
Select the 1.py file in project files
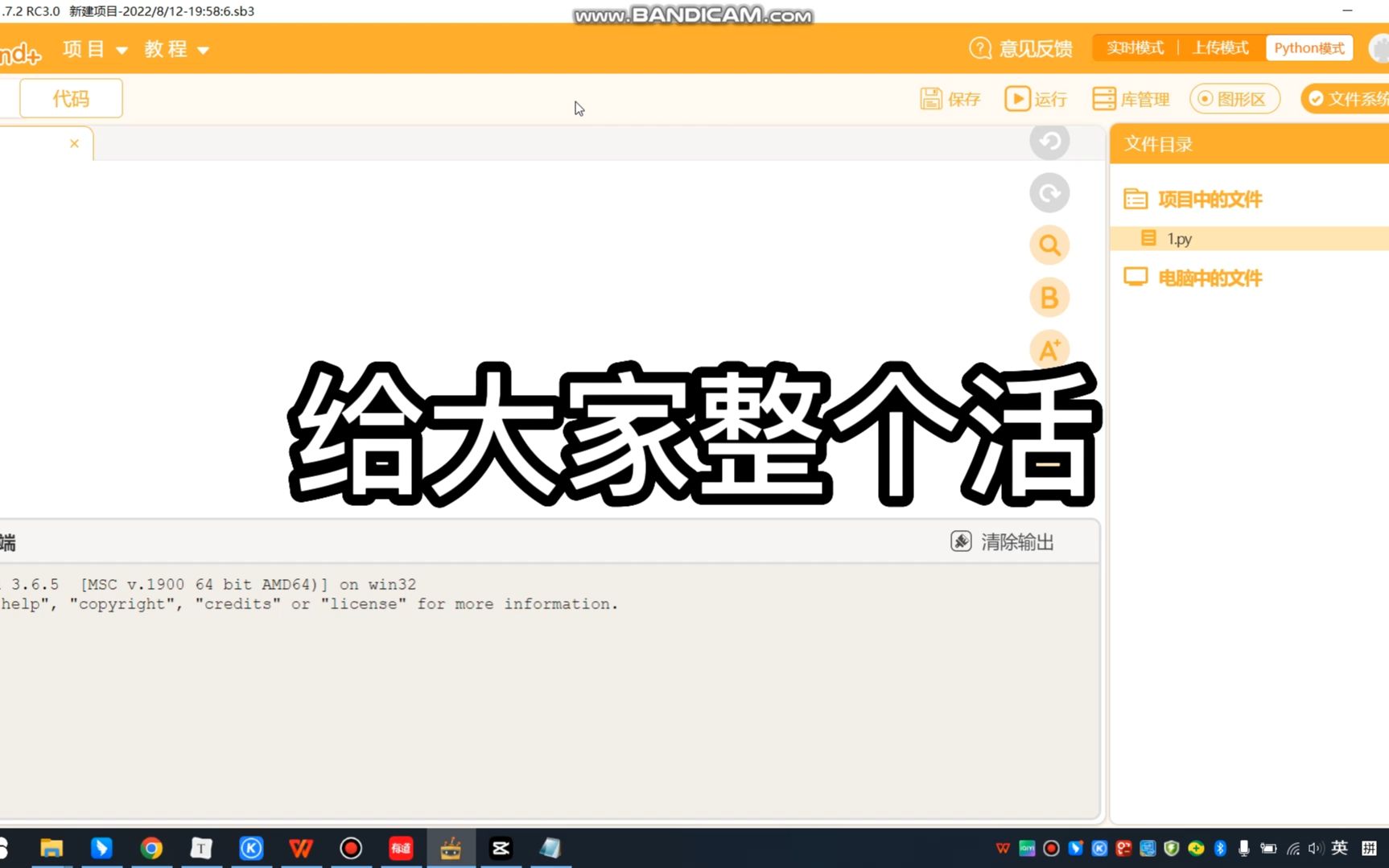(x=1180, y=238)
